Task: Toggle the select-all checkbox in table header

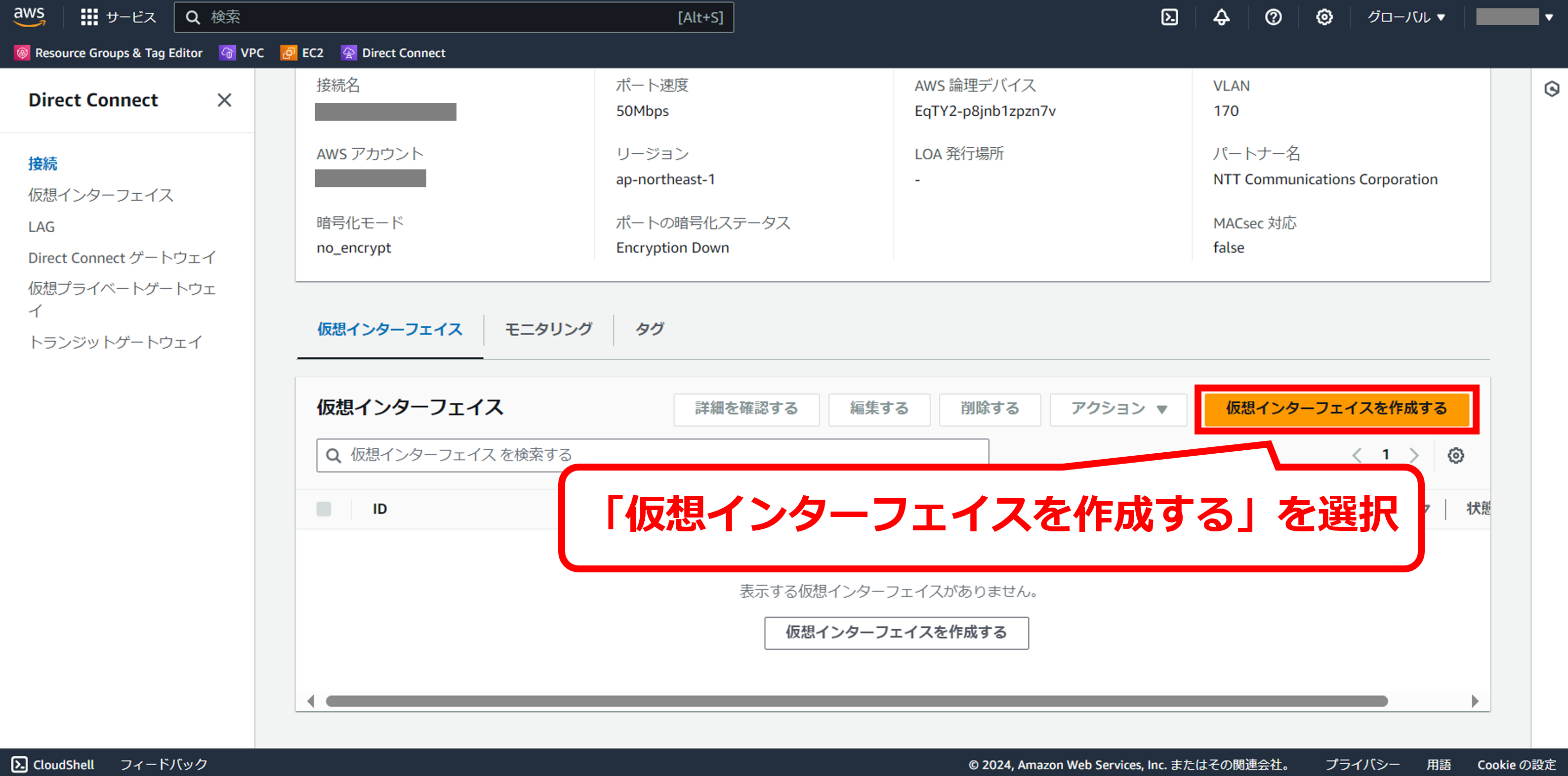Action: pyautogui.click(x=324, y=509)
